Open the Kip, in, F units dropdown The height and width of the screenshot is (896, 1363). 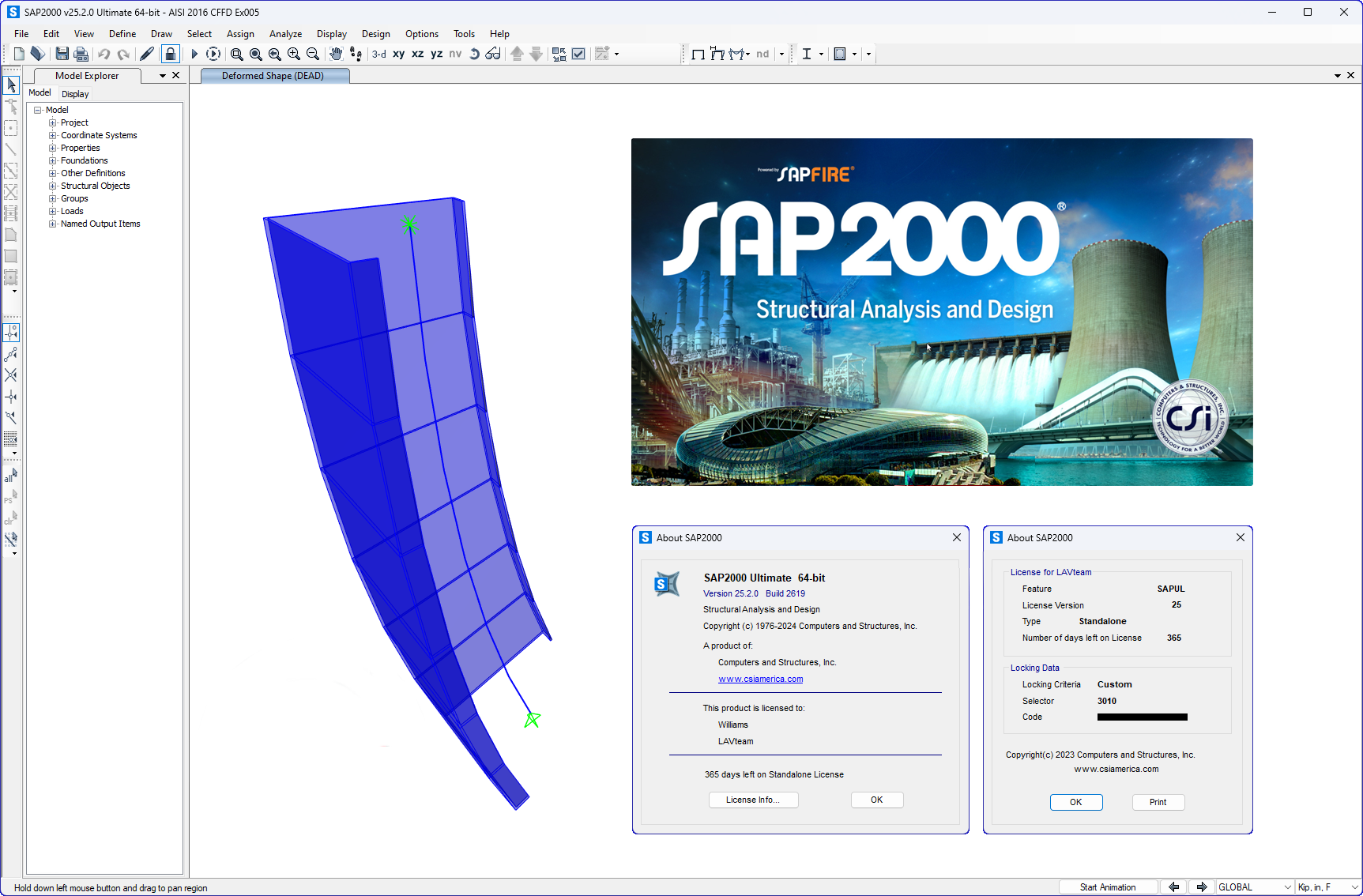(x=1328, y=887)
